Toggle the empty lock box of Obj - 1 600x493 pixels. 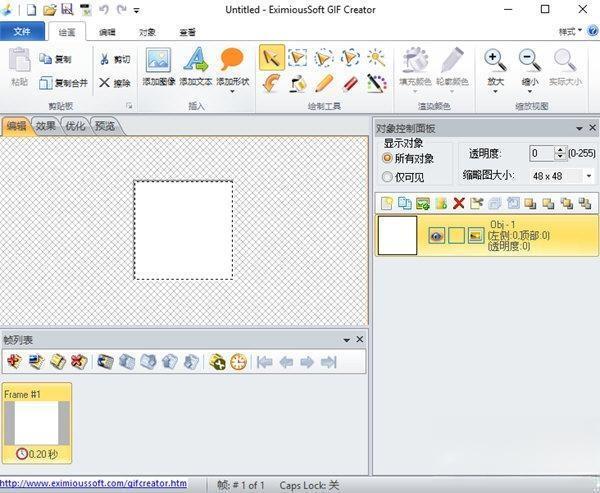(x=456, y=235)
